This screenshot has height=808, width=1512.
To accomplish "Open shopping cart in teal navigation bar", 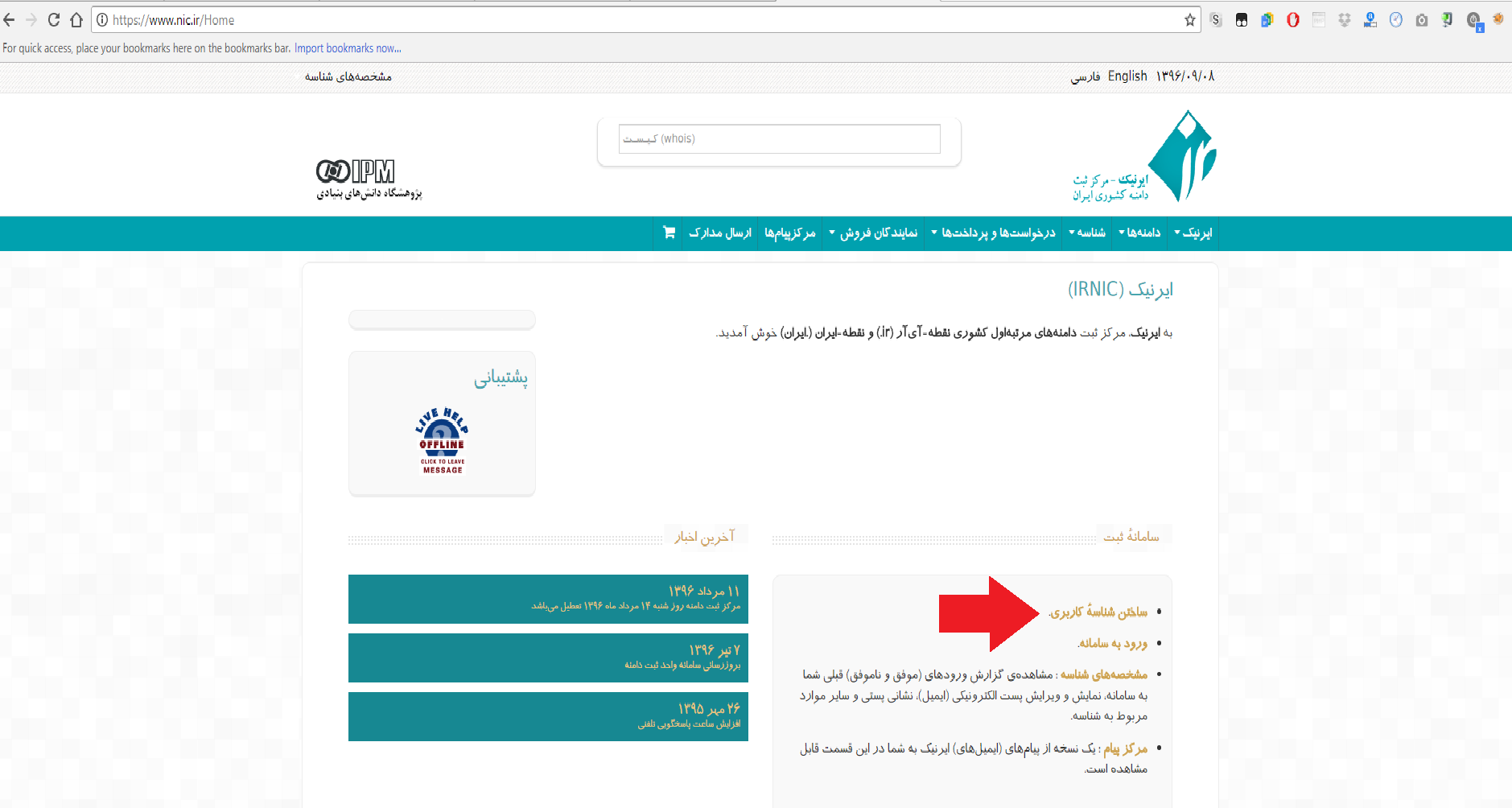I will (669, 233).
